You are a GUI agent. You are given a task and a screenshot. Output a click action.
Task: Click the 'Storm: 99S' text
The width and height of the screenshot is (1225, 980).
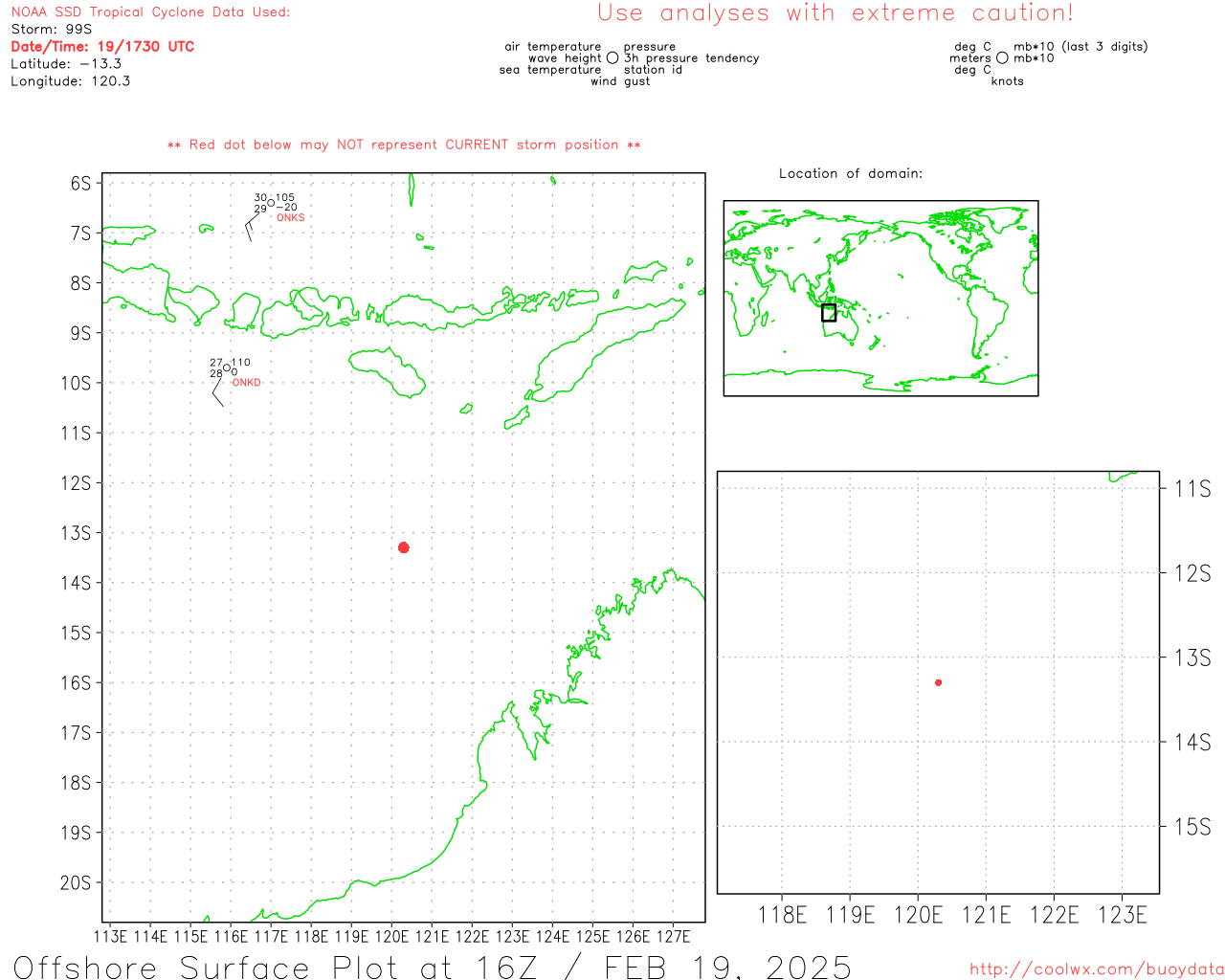[x=52, y=30]
